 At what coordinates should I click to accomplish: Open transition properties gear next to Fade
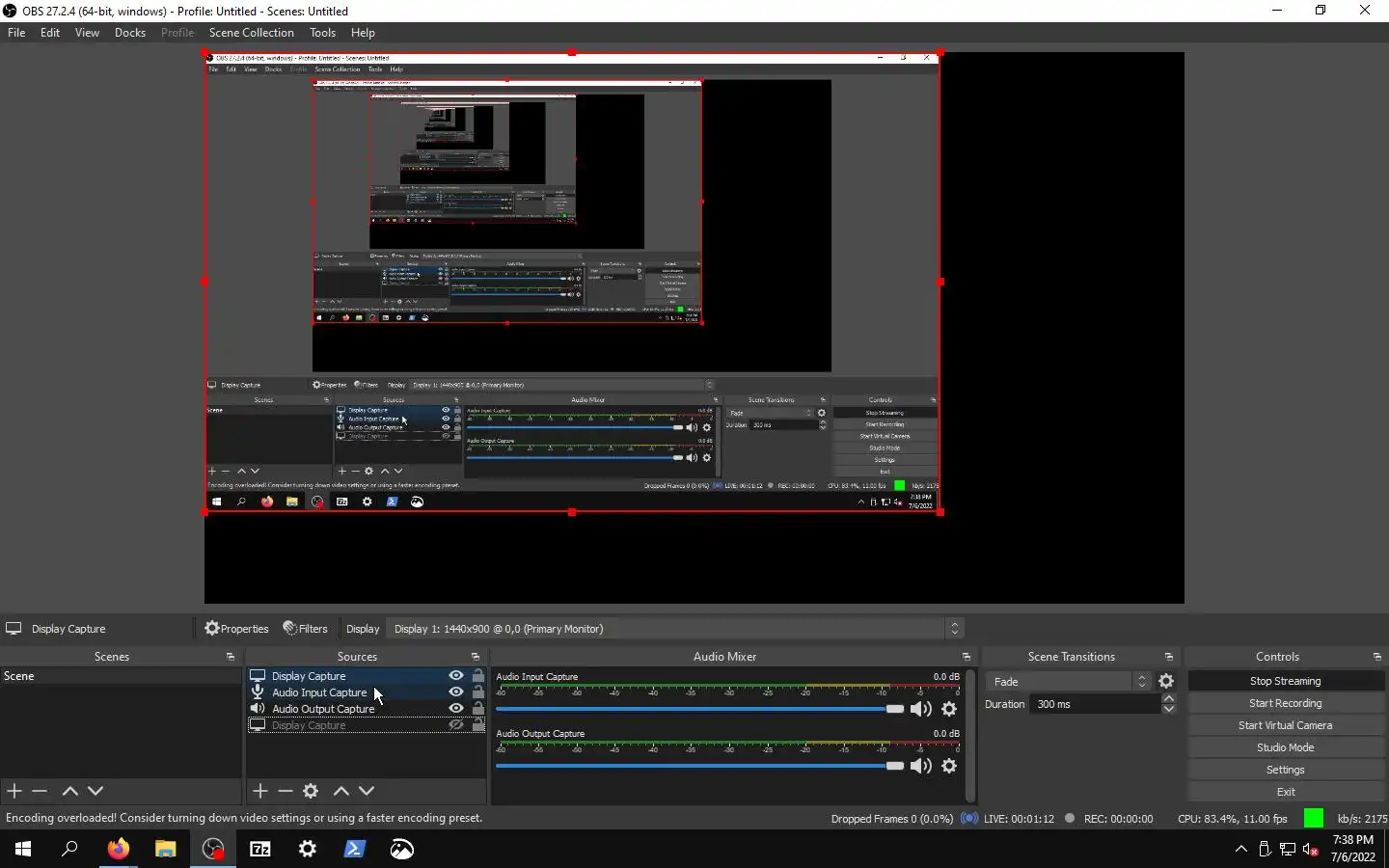[1166, 681]
